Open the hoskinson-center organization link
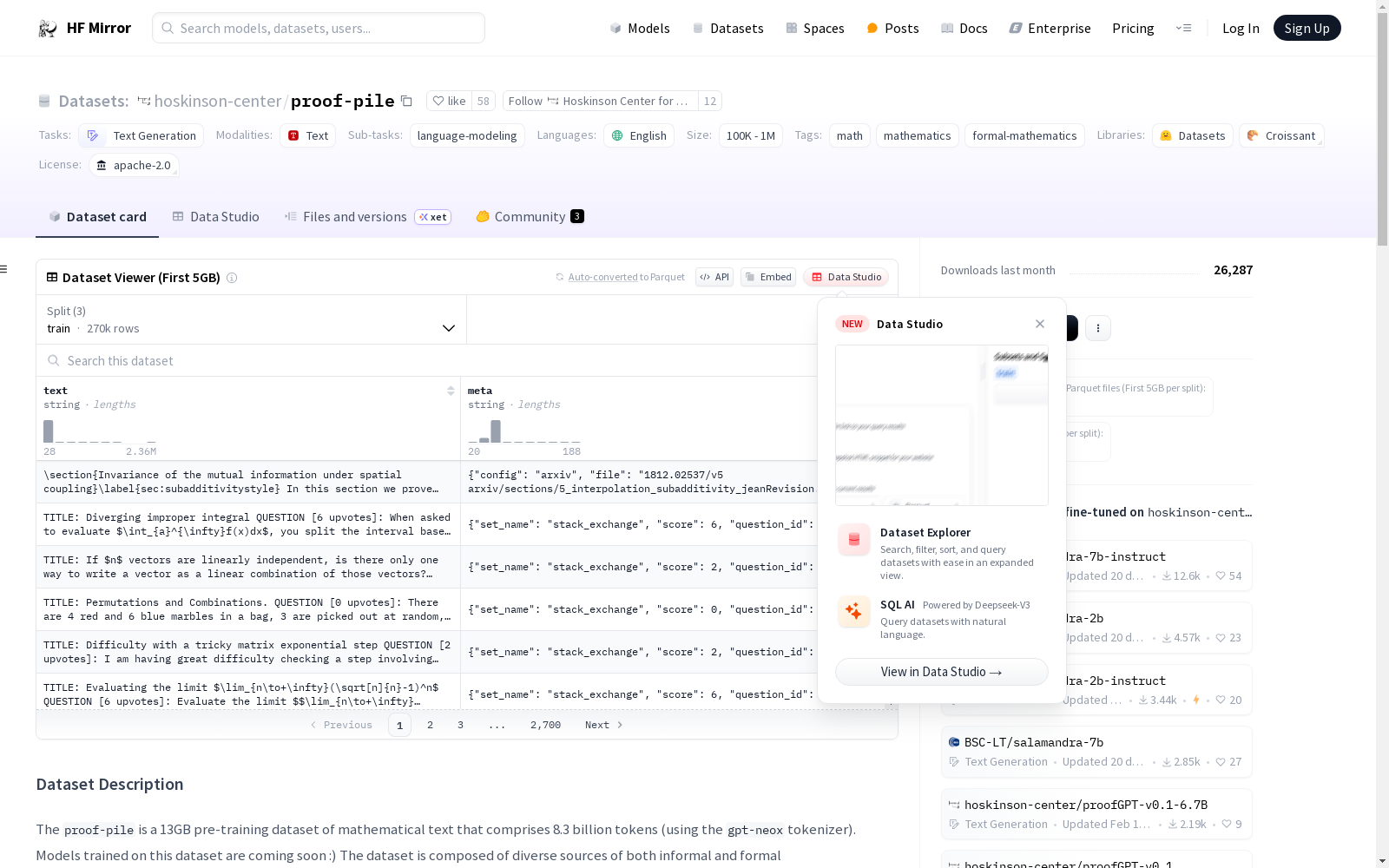 218,101
